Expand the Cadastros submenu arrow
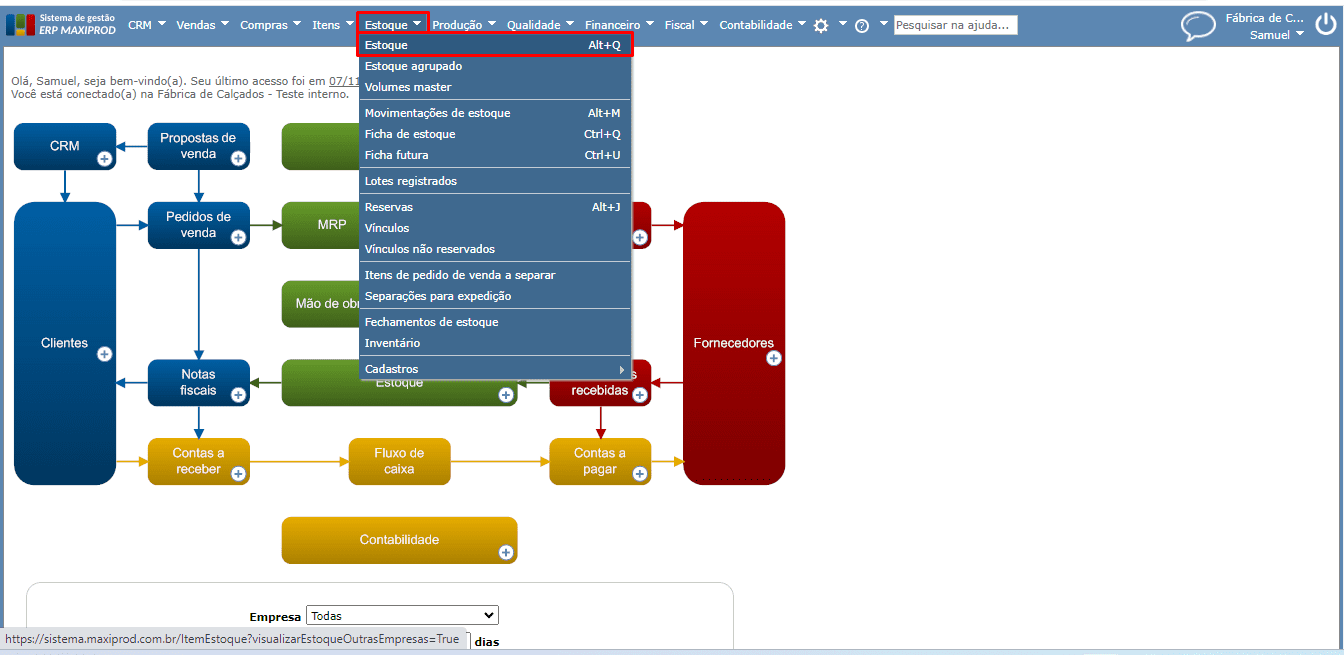Screen dimensions: 1344x655 (x=622, y=369)
